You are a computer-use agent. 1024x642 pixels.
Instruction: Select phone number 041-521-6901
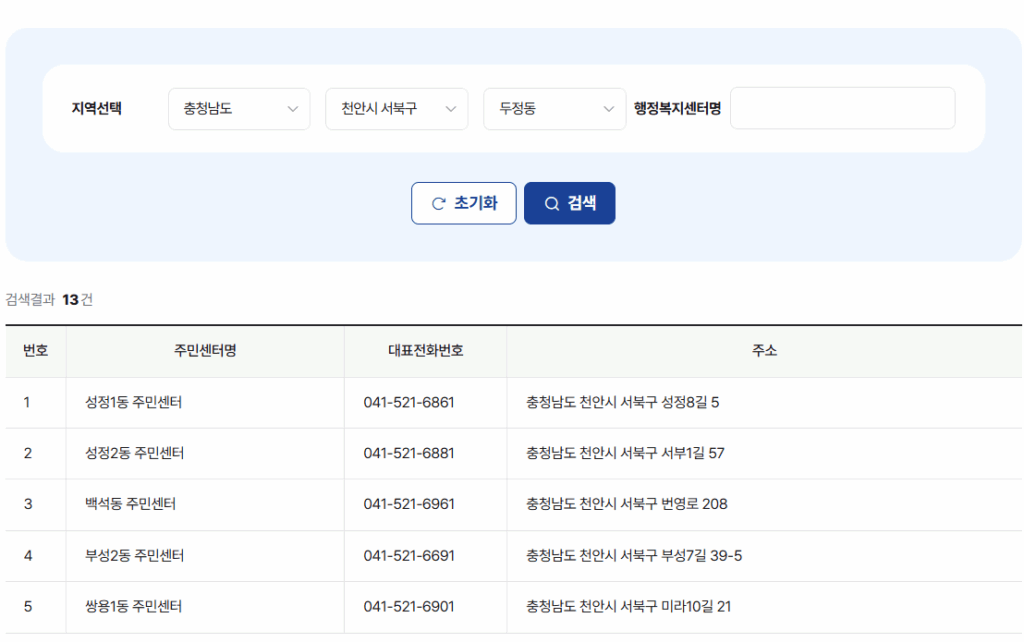coord(409,607)
